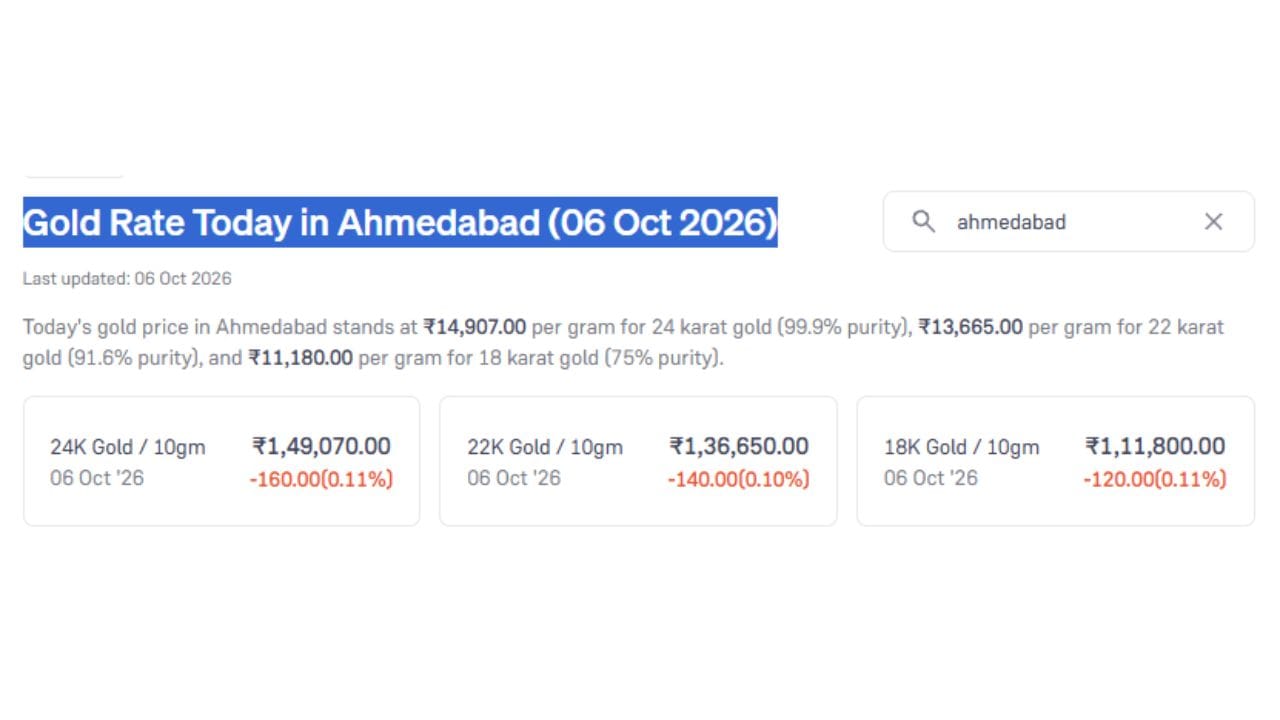Viewport: 1280px width, 720px height.
Task: Click the -140.00(0.10%) change value
Action: click(x=738, y=479)
